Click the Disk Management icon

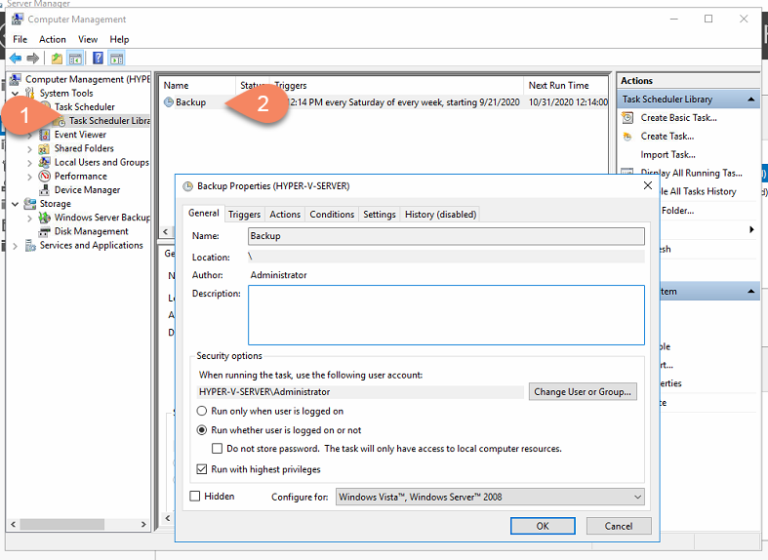pos(45,231)
